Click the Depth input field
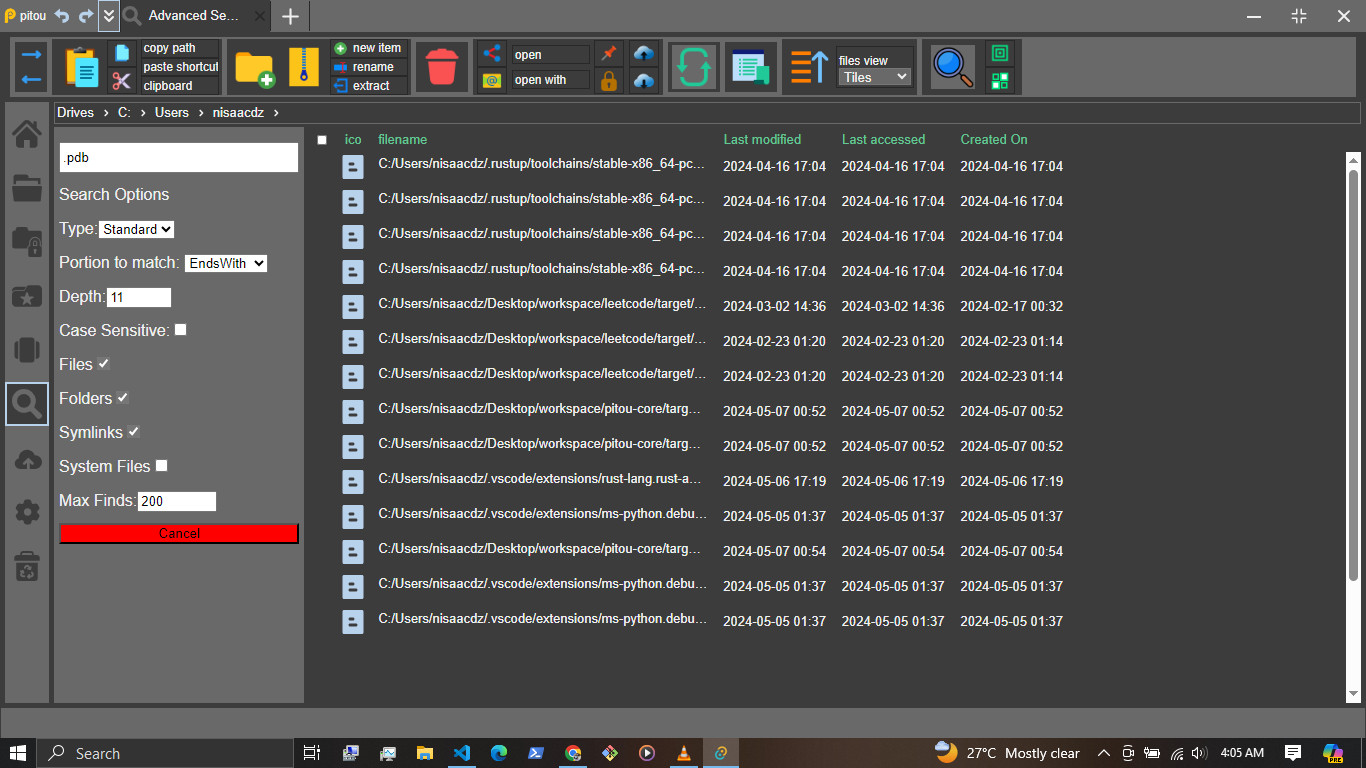This screenshot has height=768, width=1366. pyautogui.click(x=139, y=297)
